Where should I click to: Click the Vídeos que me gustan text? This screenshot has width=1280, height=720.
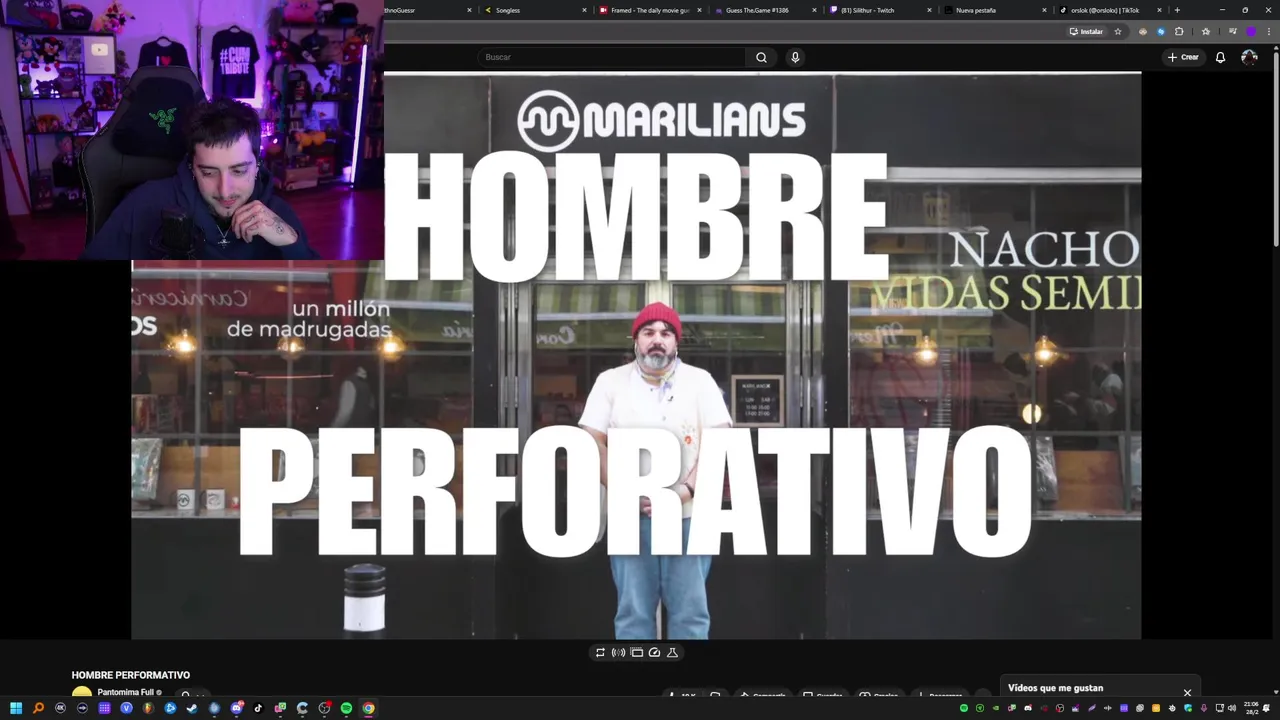click(x=1055, y=688)
